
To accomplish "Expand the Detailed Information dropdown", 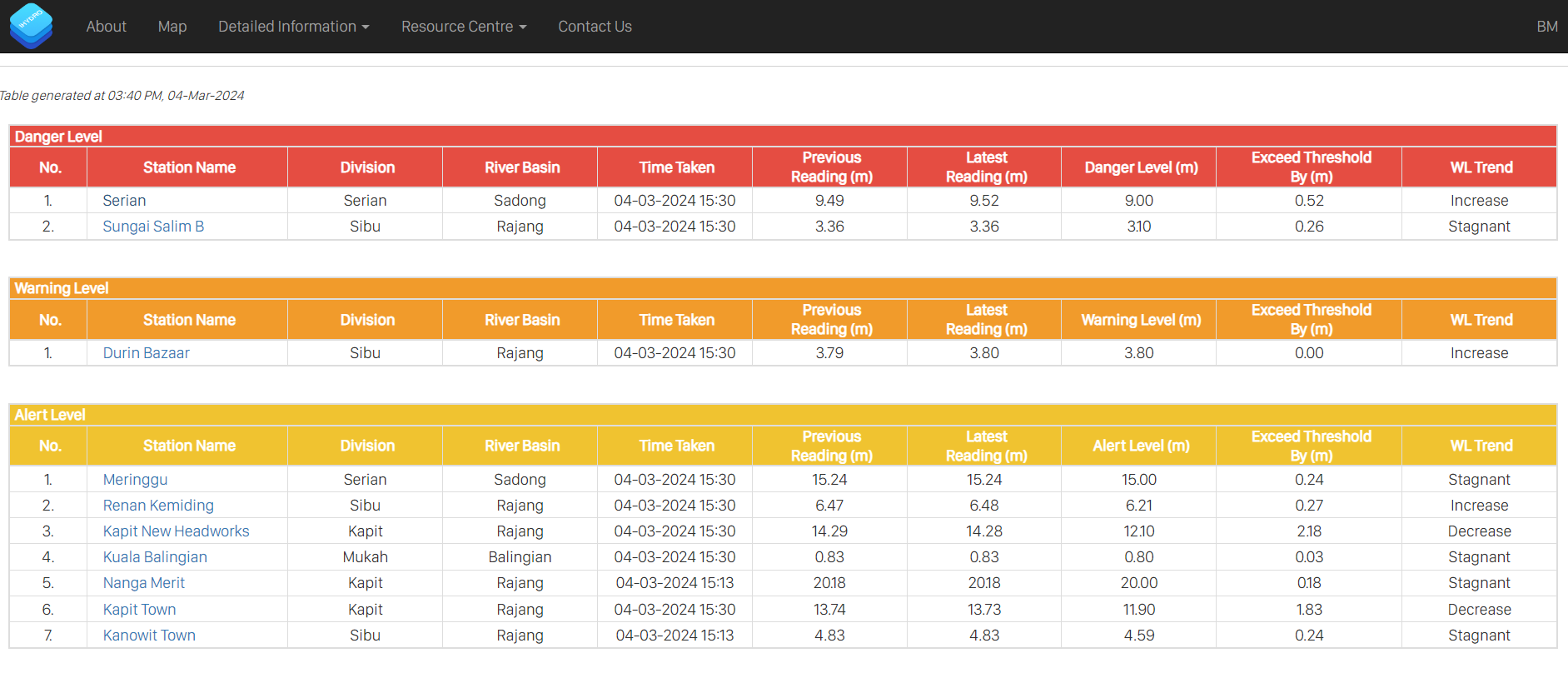I will (x=294, y=27).
